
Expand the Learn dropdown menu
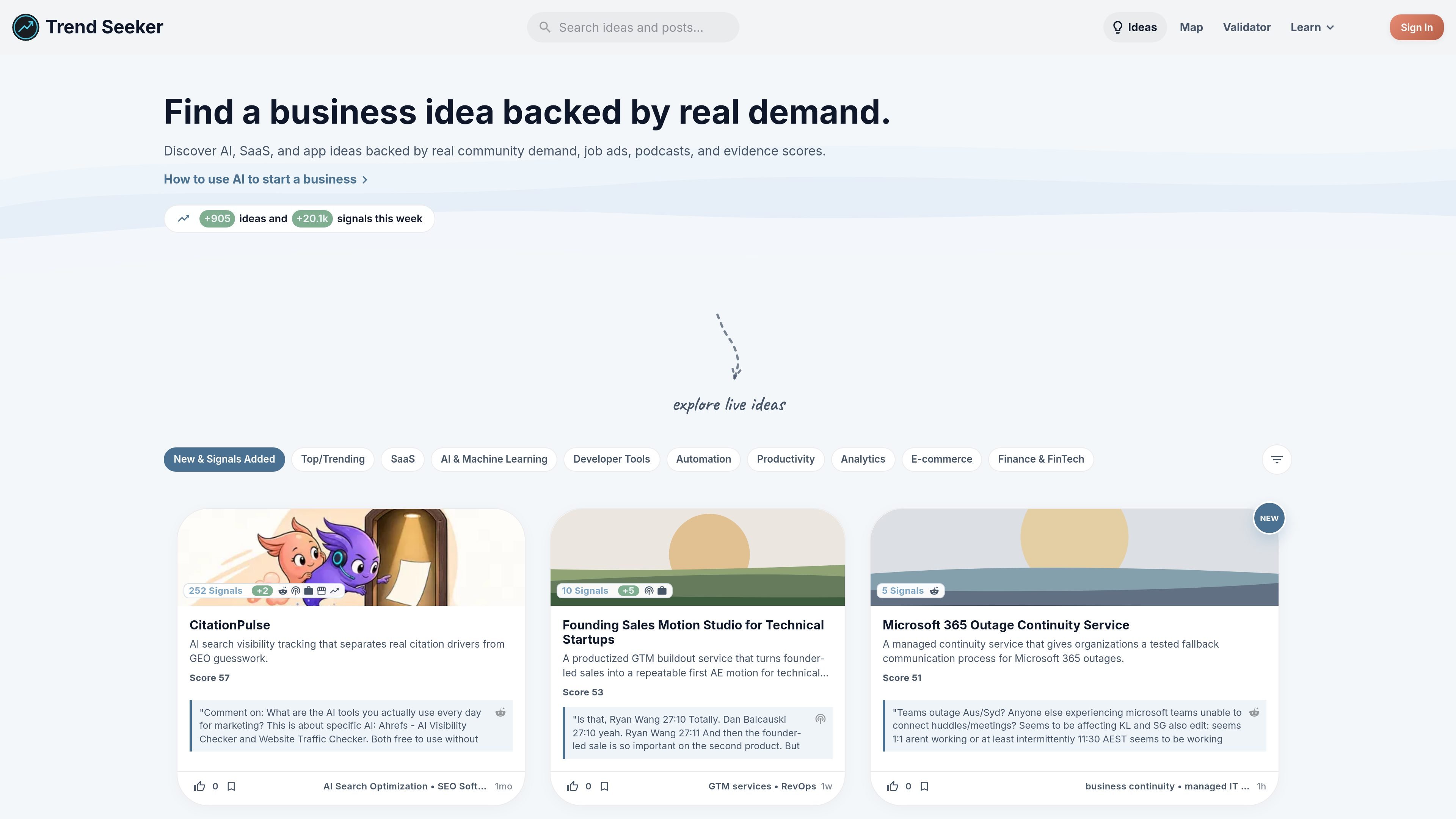coord(1312,27)
